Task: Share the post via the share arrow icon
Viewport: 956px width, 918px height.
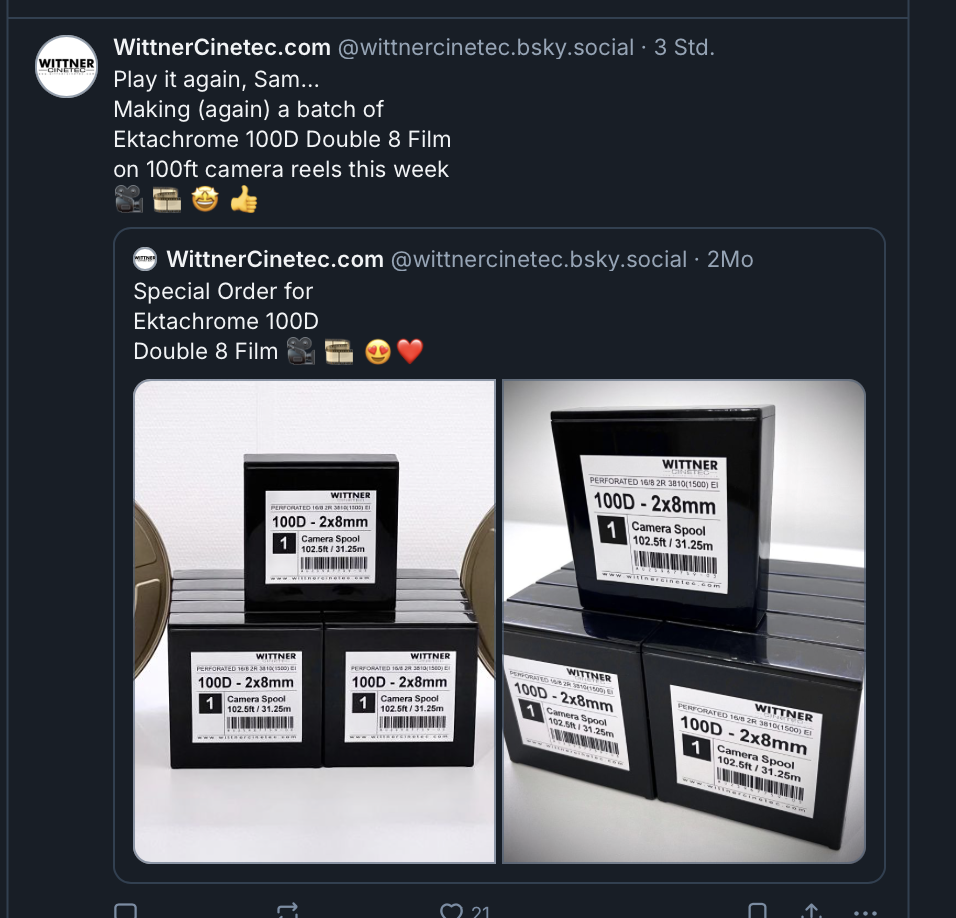Action: (x=812, y=911)
